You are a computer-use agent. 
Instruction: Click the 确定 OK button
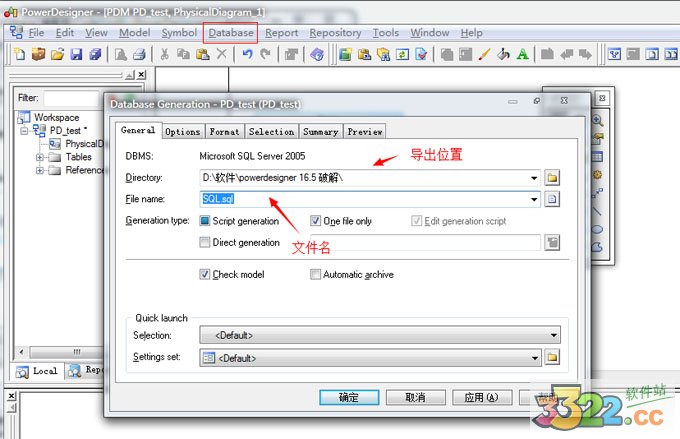[349, 397]
